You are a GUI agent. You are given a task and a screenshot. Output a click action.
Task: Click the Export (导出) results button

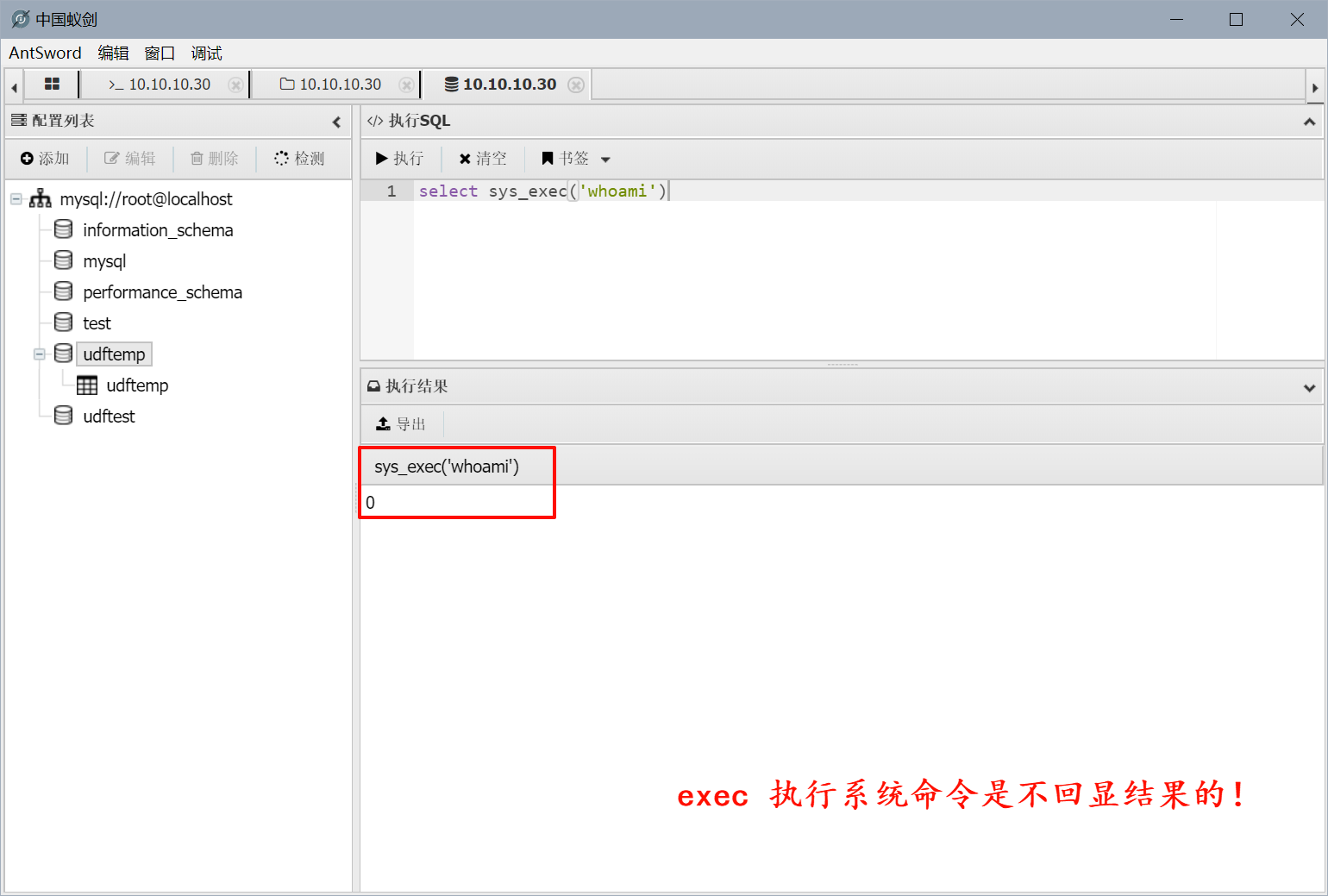[x=401, y=424]
